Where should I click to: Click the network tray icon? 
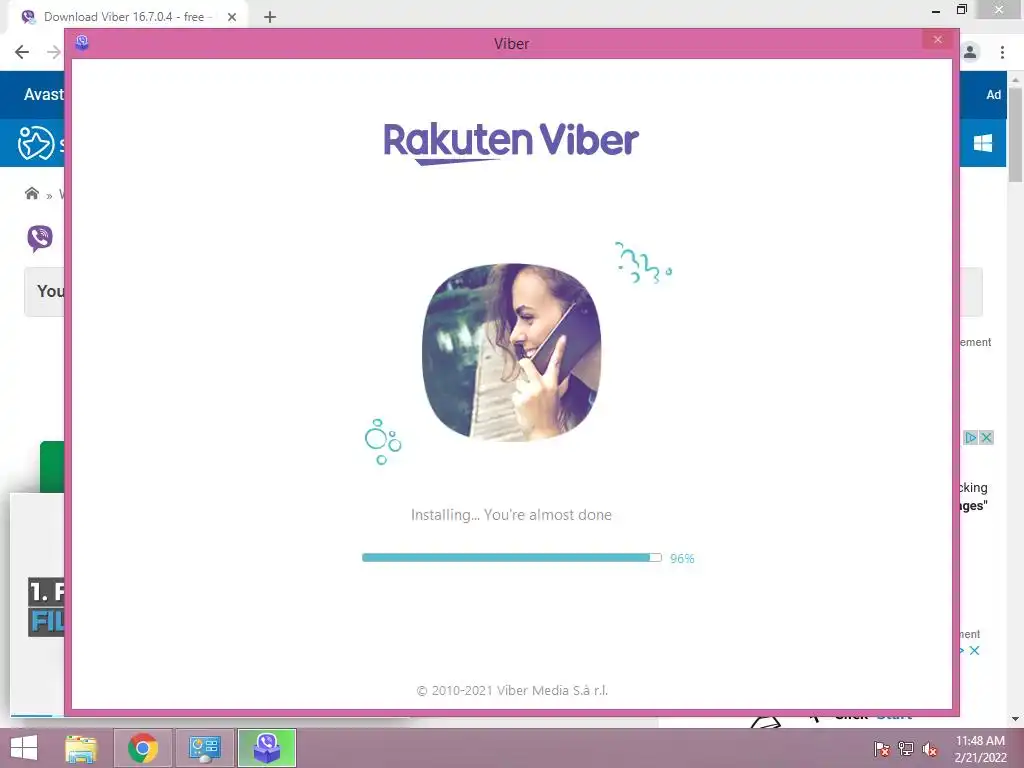(906, 749)
